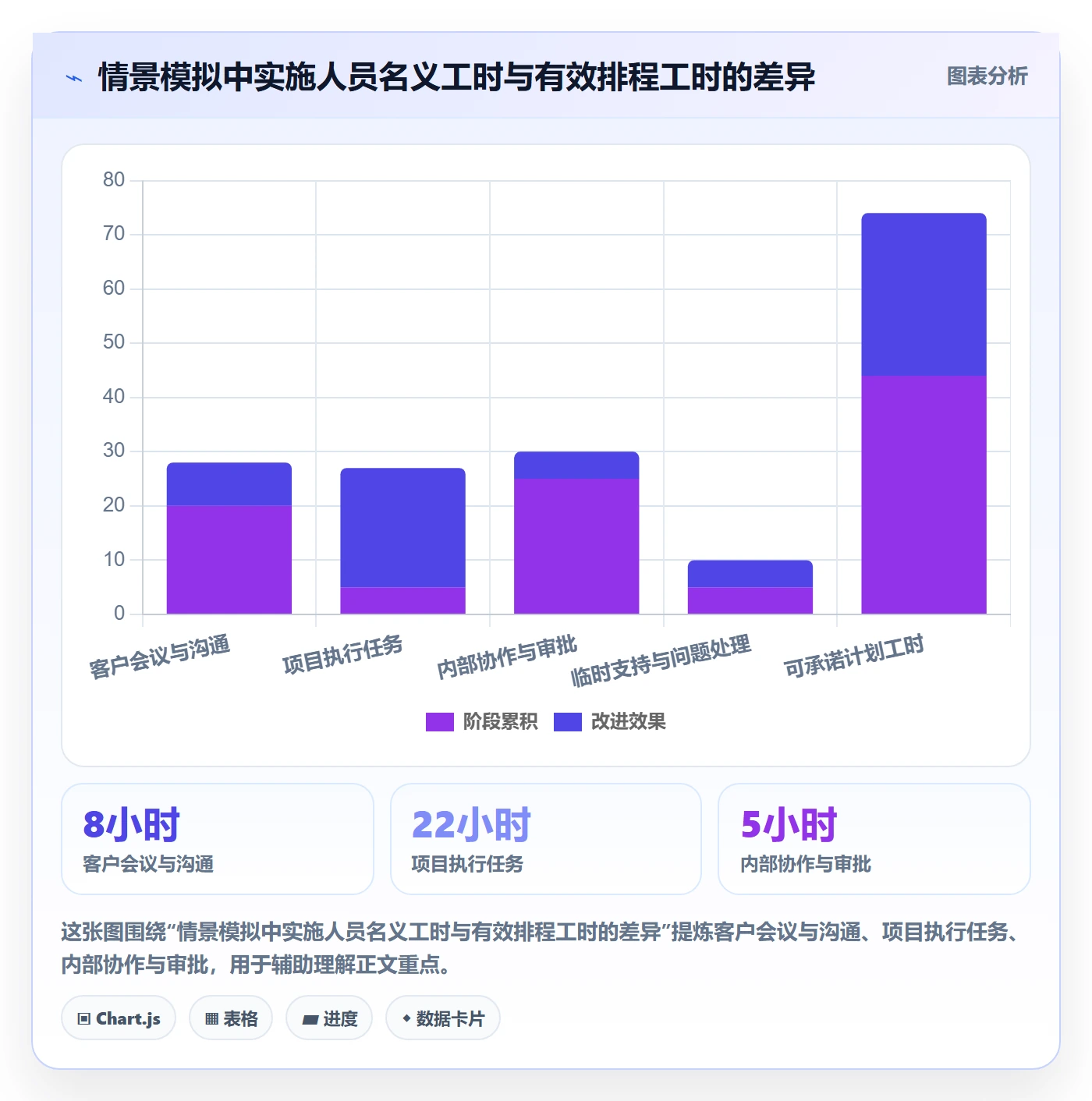Click the purple segment of 临时支持与问题处理 bar
The image size is (1092, 1101).
(x=750, y=600)
